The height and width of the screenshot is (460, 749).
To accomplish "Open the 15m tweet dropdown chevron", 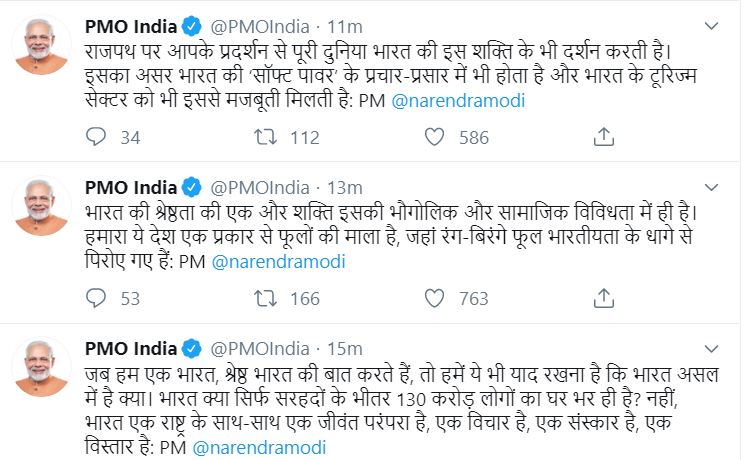I will click(x=711, y=347).
